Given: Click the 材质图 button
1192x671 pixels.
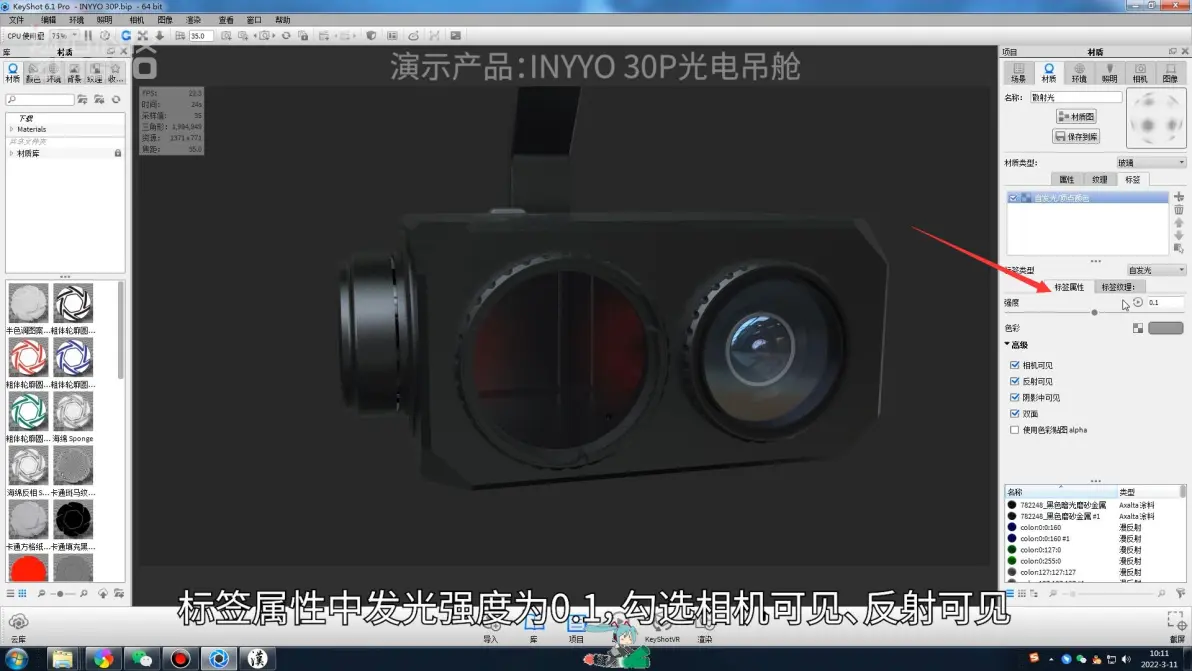Looking at the screenshot, I should pos(1076,116).
